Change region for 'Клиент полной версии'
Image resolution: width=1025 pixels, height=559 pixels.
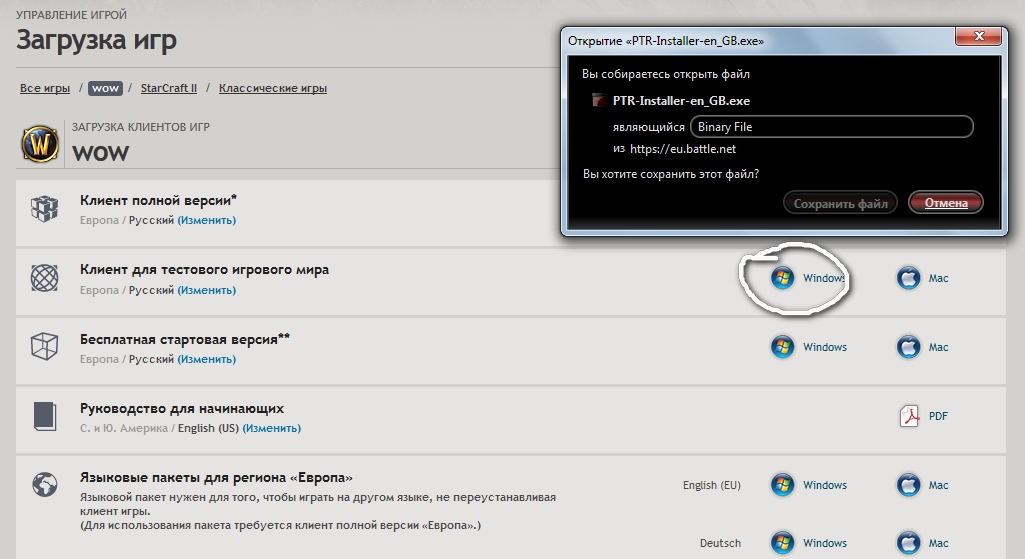[207, 220]
